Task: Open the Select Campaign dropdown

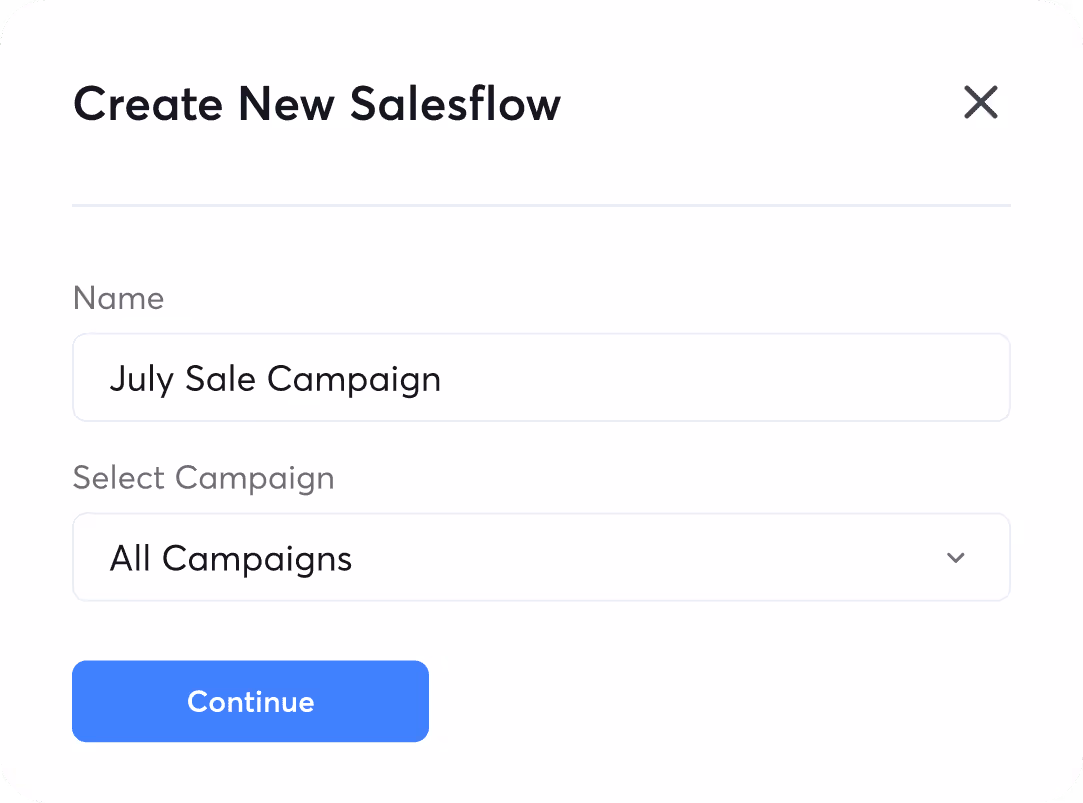Action: (x=540, y=558)
